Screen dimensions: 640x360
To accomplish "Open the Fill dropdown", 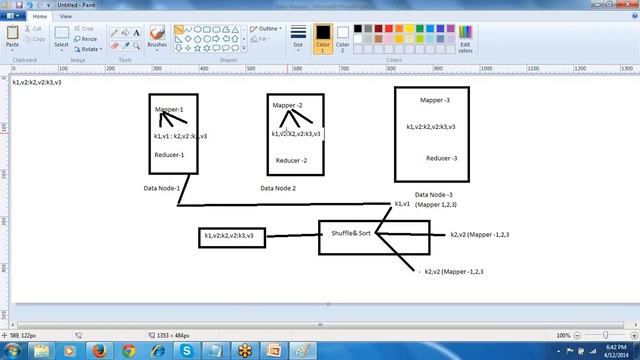I will (x=260, y=39).
